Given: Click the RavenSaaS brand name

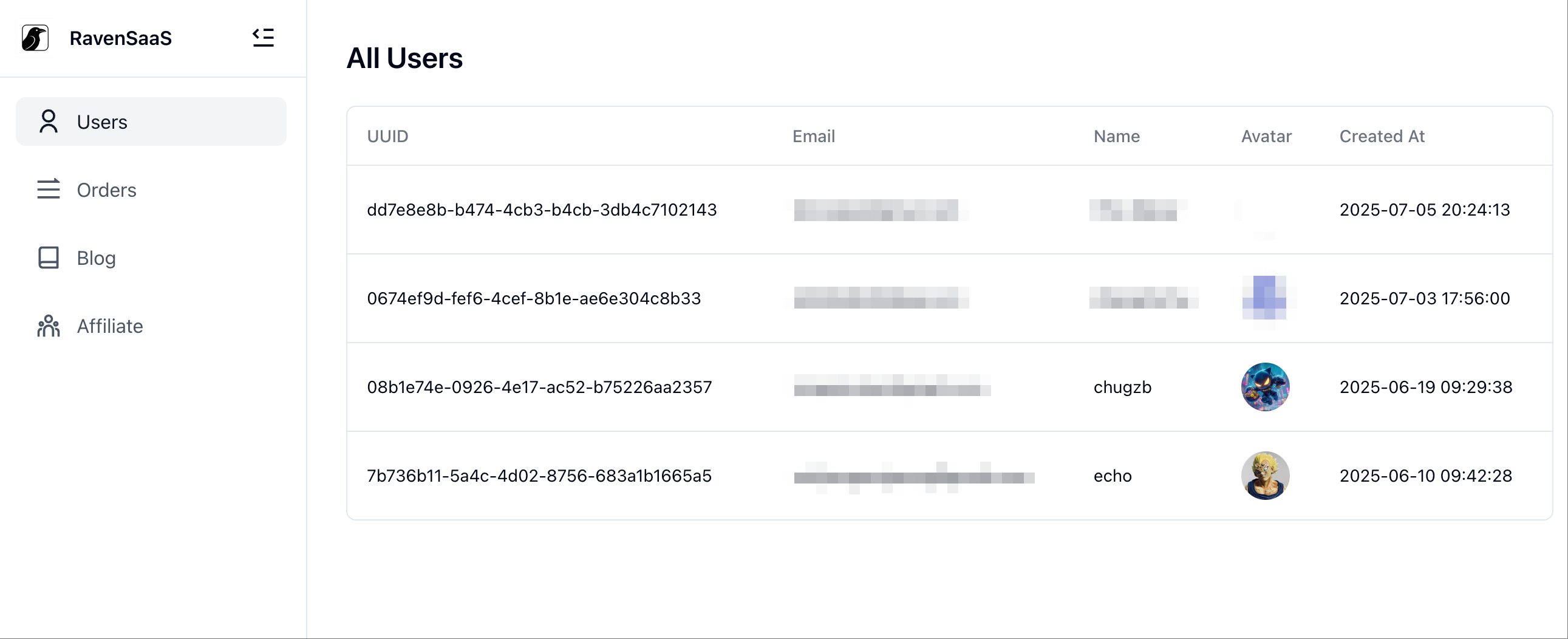Looking at the screenshot, I should coord(120,38).
